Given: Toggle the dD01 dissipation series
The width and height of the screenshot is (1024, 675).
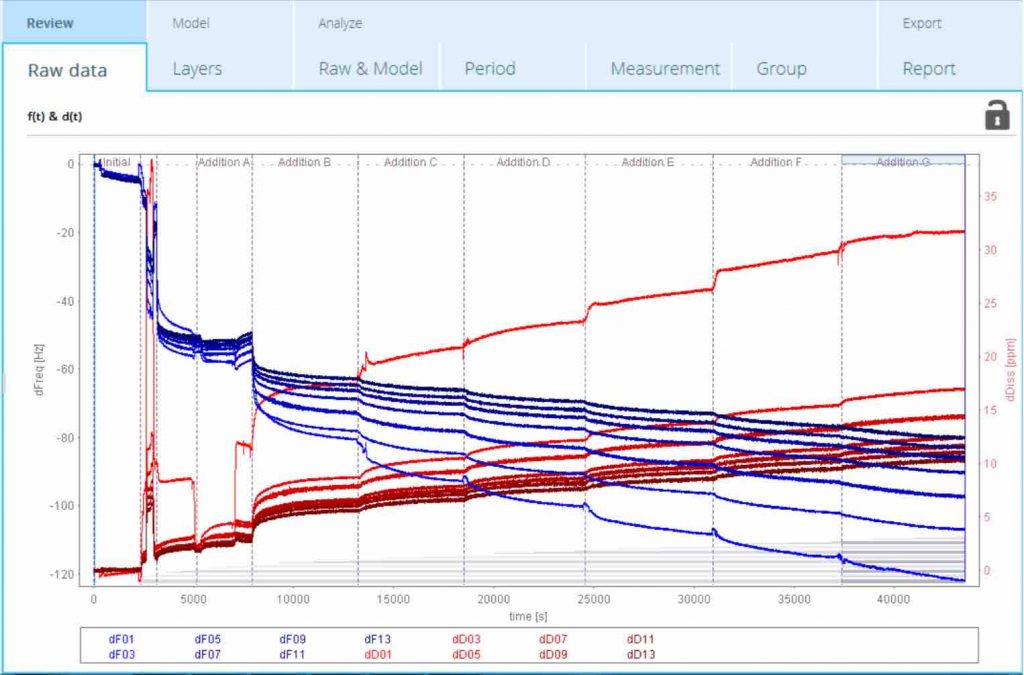Looking at the screenshot, I should pyautogui.click(x=381, y=654).
